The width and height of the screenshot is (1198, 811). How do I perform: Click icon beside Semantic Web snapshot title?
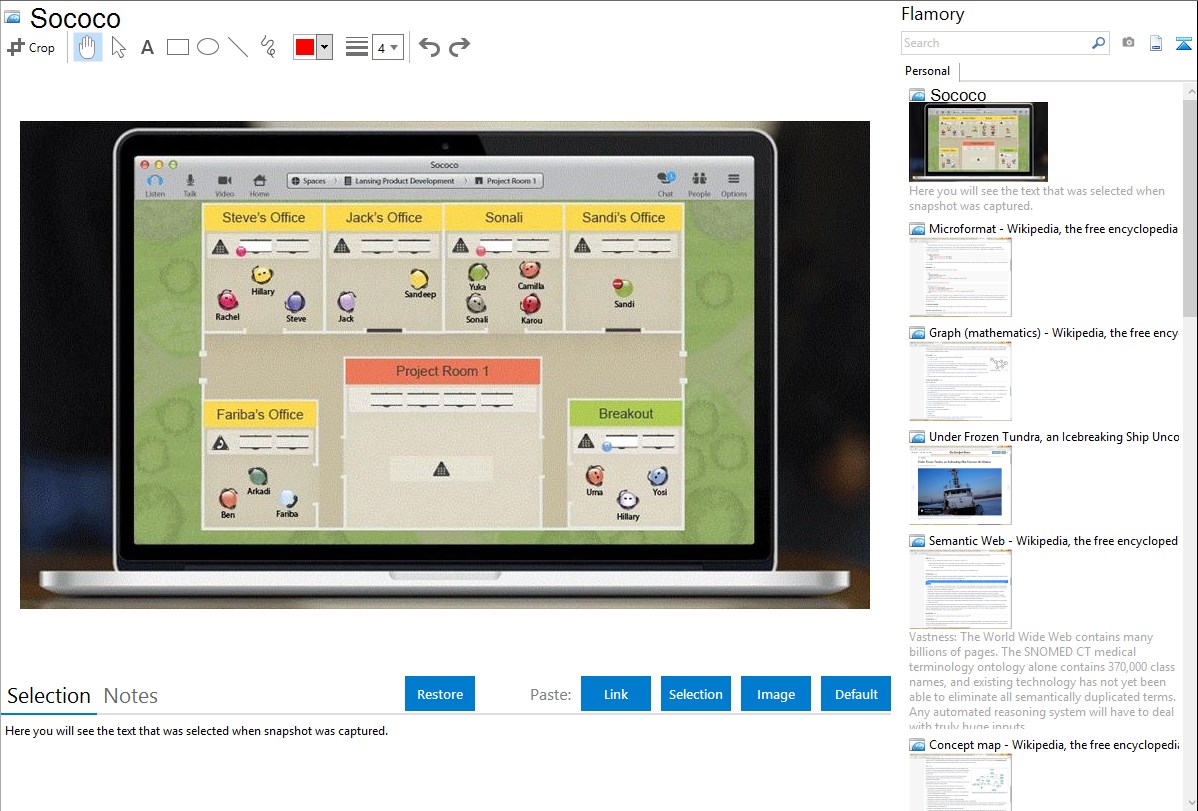pos(918,540)
